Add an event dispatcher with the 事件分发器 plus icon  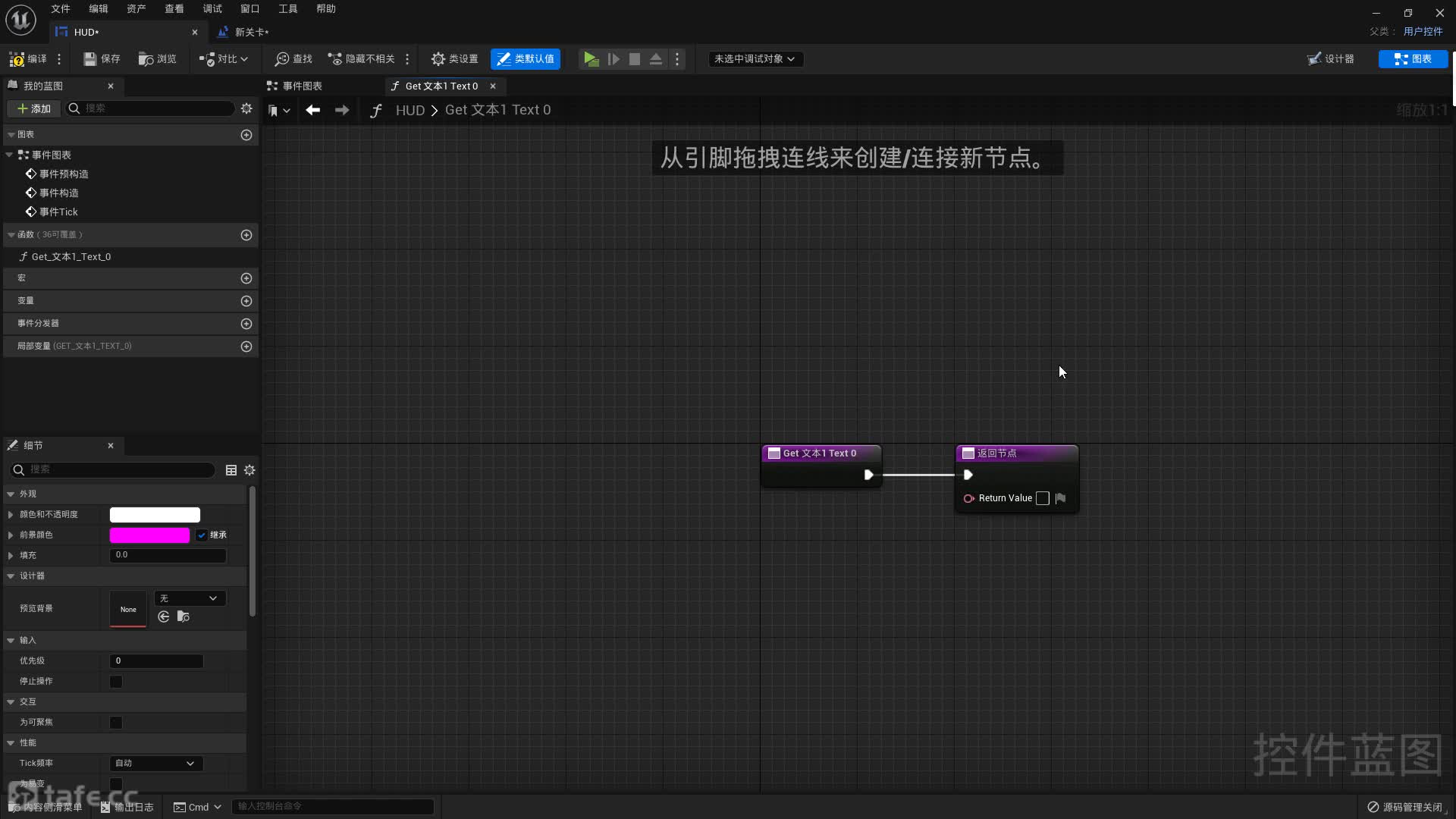point(246,324)
